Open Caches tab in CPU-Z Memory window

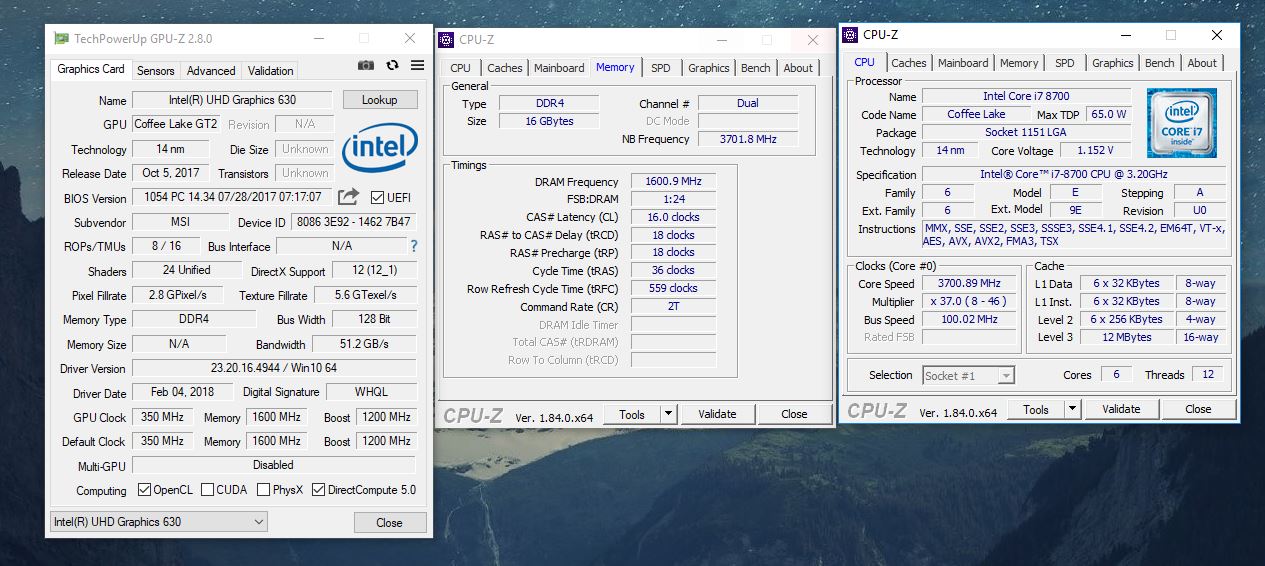(504, 68)
